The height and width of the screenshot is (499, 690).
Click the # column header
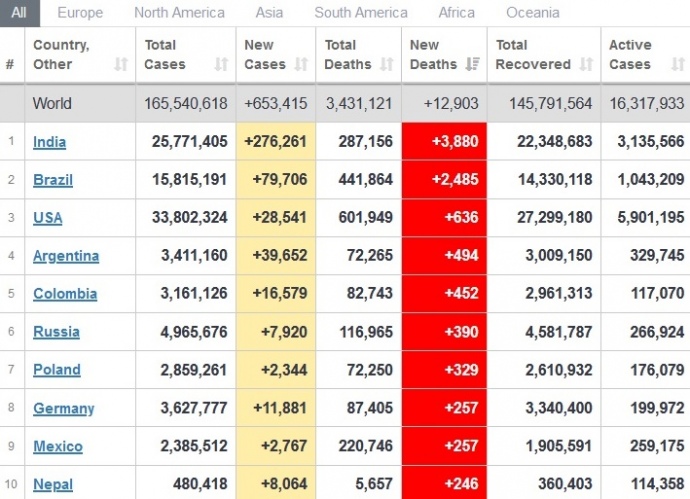(x=10, y=65)
